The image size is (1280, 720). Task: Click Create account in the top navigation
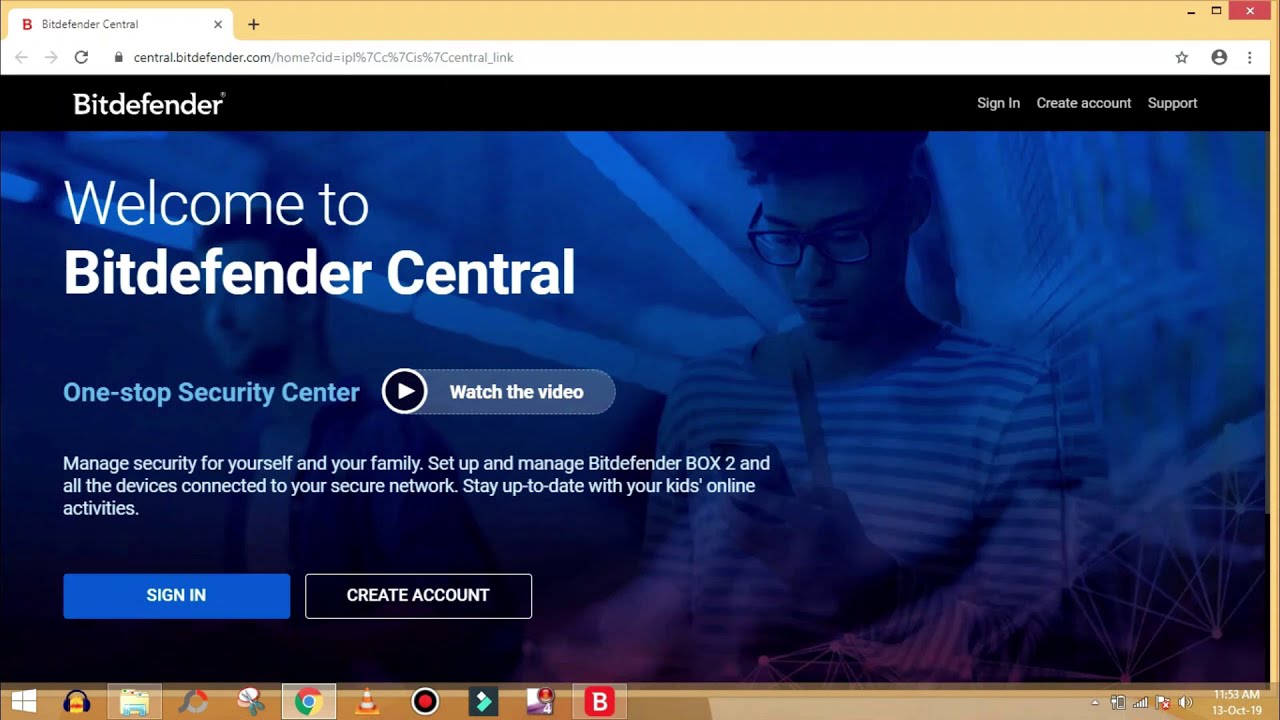pyautogui.click(x=1084, y=103)
